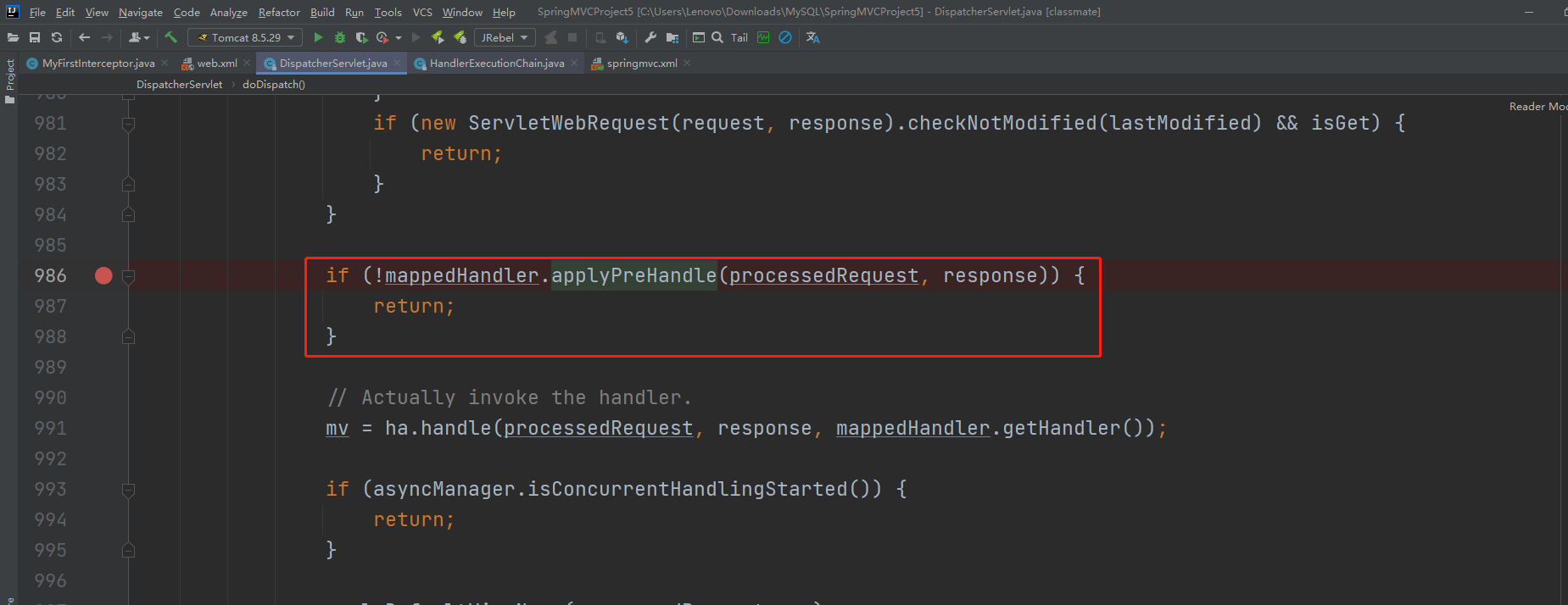Screen dimensions: 1568x605
Task: Click mappedHandler on line 986
Action: 461,275
